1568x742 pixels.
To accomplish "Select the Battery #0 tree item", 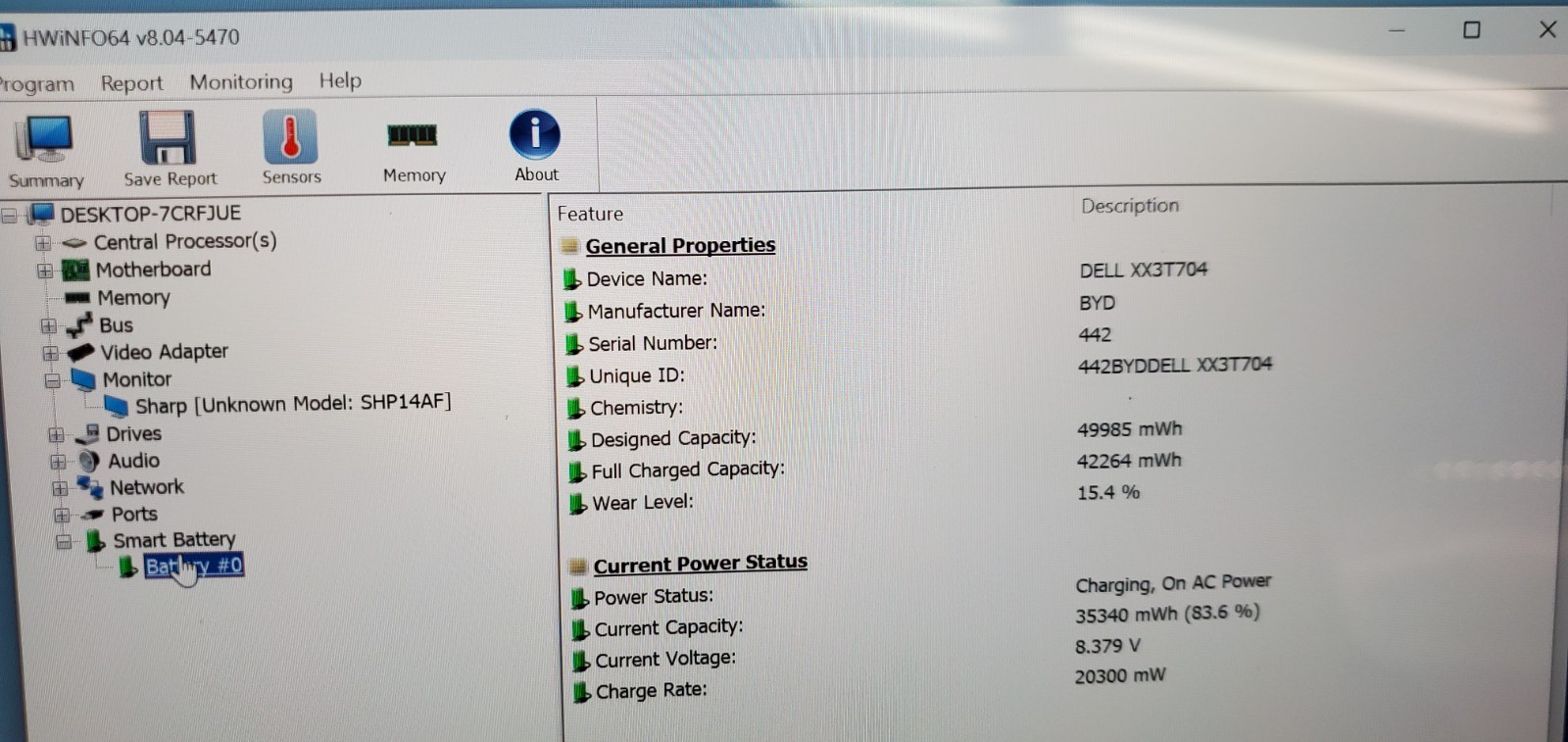I will pos(193,566).
